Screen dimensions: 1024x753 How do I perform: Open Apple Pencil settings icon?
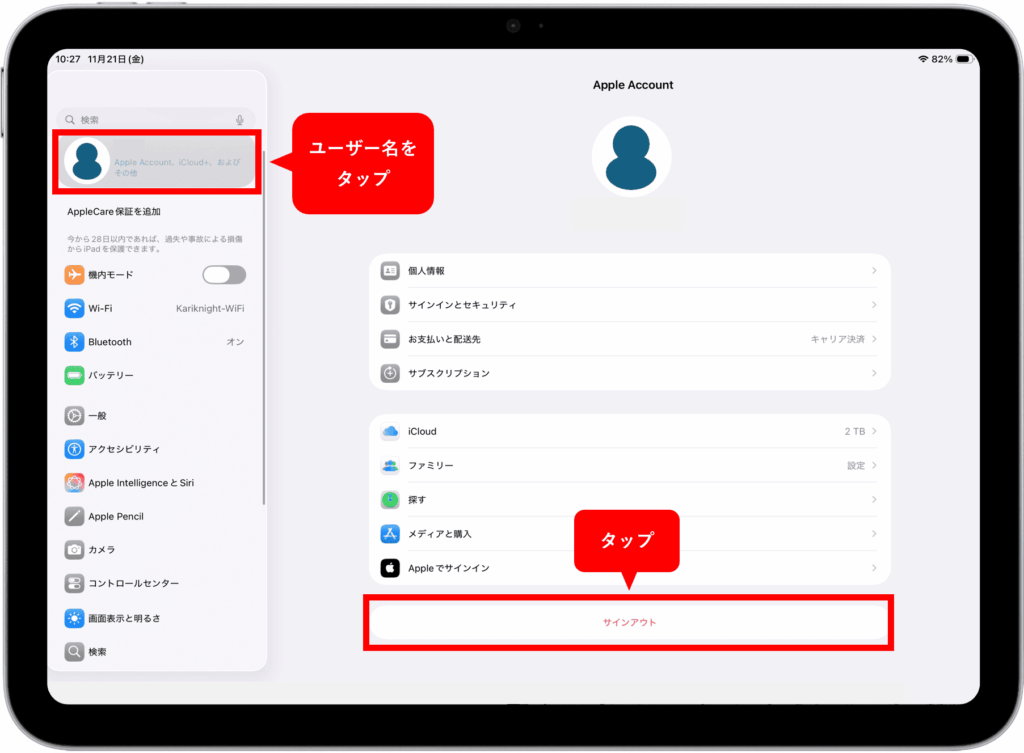click(x=74, y=516)
